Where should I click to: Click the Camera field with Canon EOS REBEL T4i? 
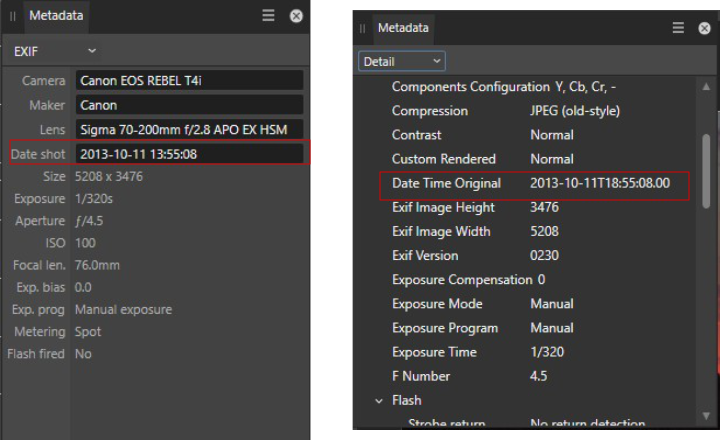(x=189, y=80)
